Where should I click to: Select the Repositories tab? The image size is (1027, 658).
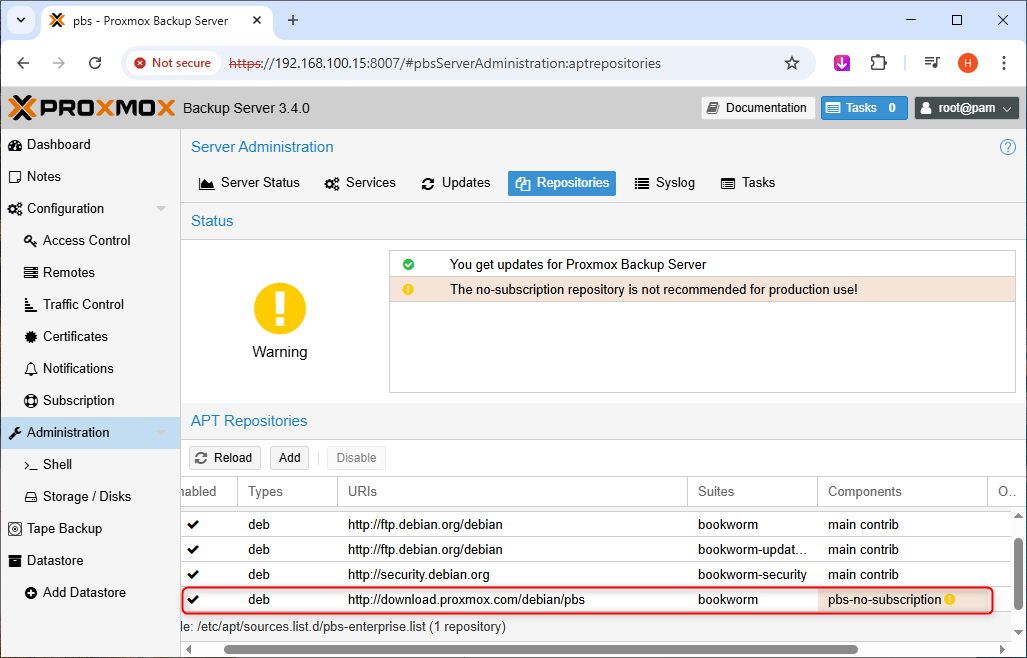click(x=562, y=183)
